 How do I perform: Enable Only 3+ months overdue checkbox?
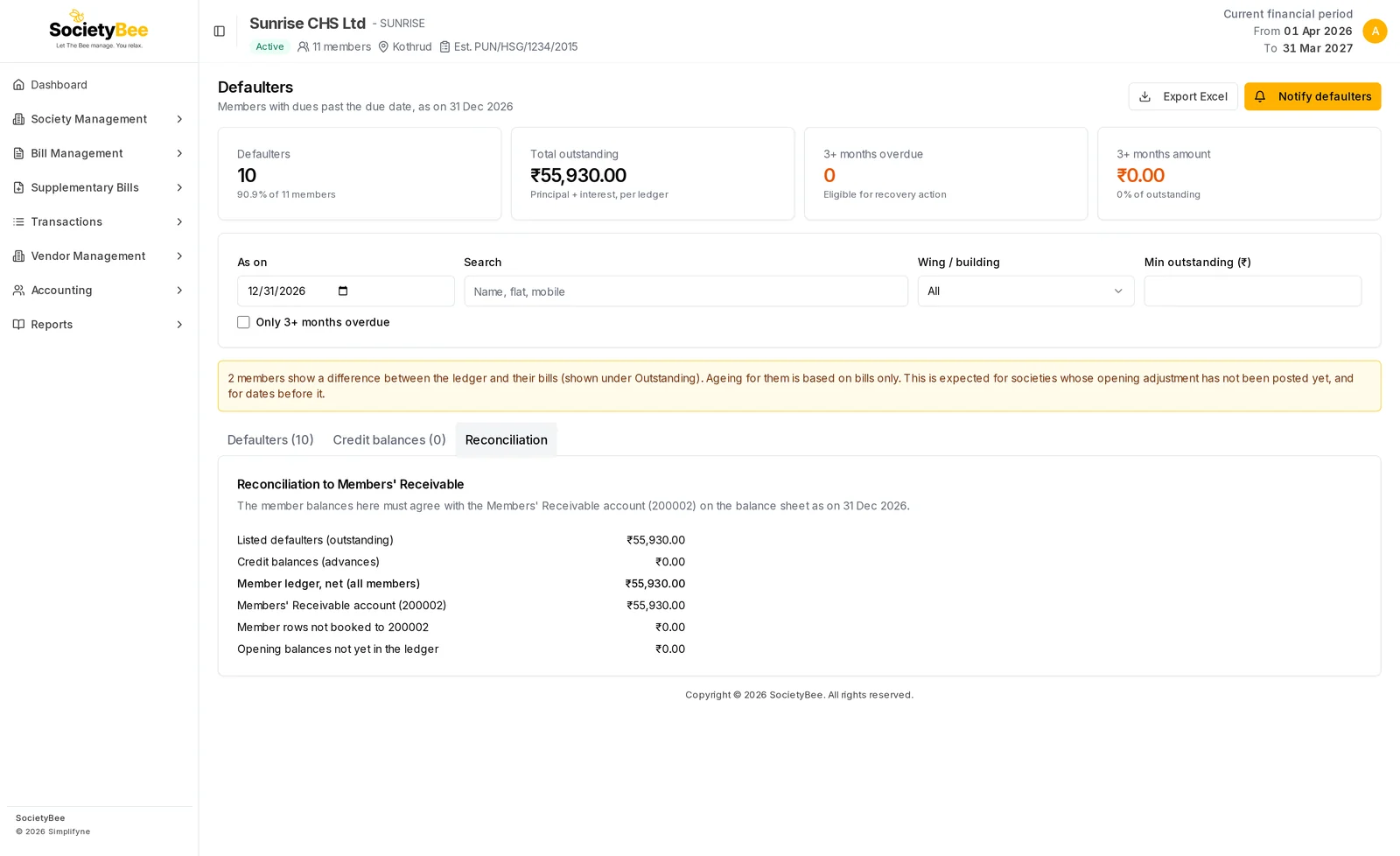coord(243,322)
